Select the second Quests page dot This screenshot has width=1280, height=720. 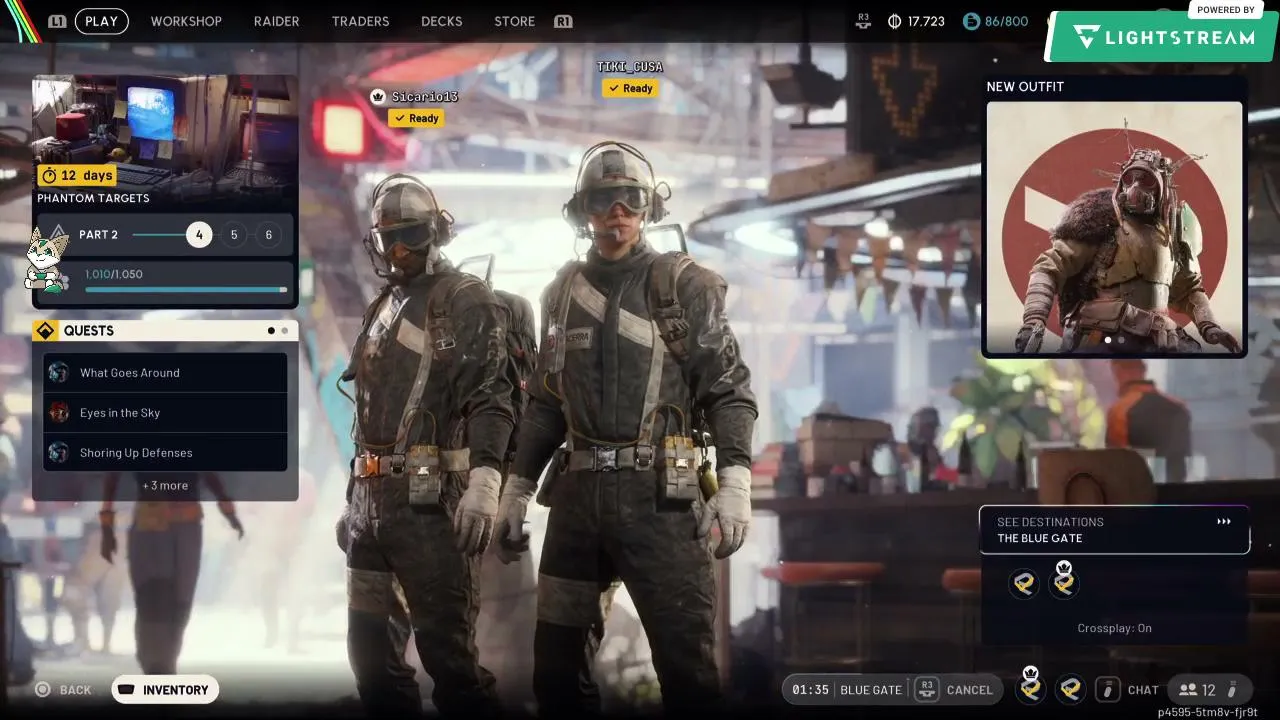tap(284, 331)
